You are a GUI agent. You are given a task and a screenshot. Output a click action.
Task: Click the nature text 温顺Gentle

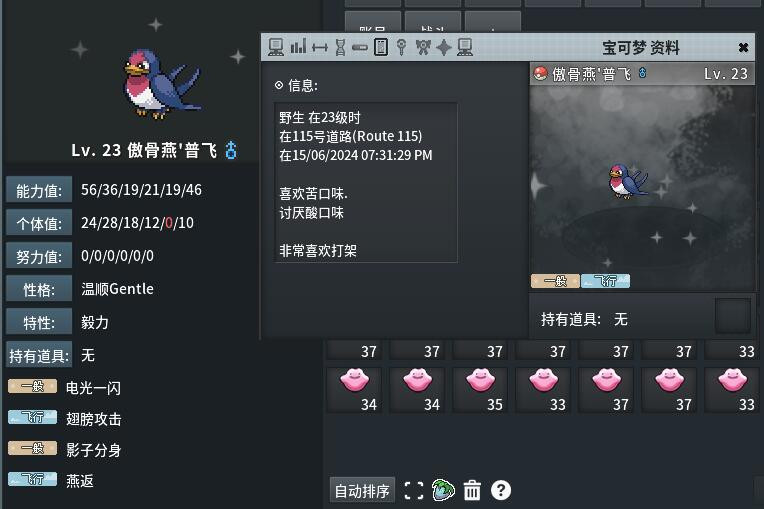(117, 289)
